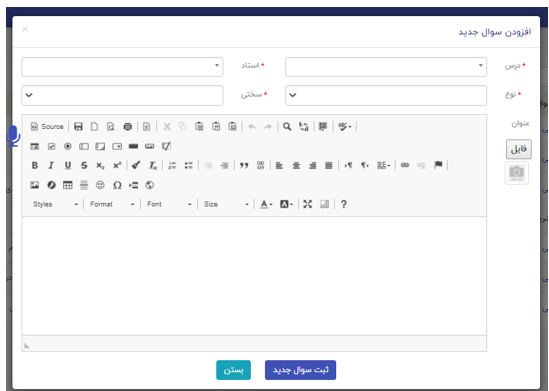Screen dimensions: 549x391
Task: Click Paste as plain text icon
Action: point(216,126)
